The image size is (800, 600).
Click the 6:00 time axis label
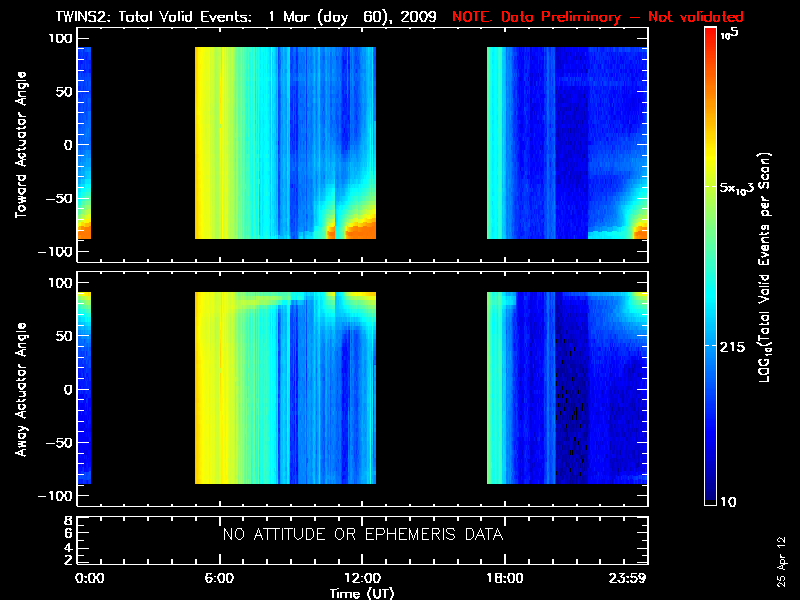coord(219,578)
